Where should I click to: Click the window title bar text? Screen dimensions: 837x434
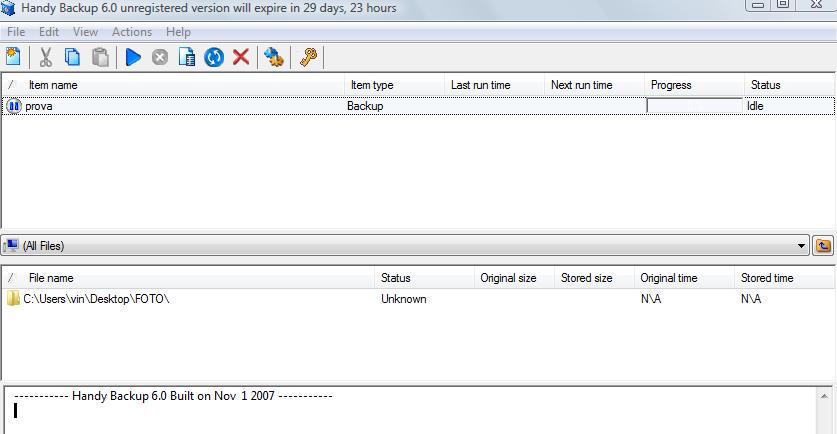[x=209, y=8]
